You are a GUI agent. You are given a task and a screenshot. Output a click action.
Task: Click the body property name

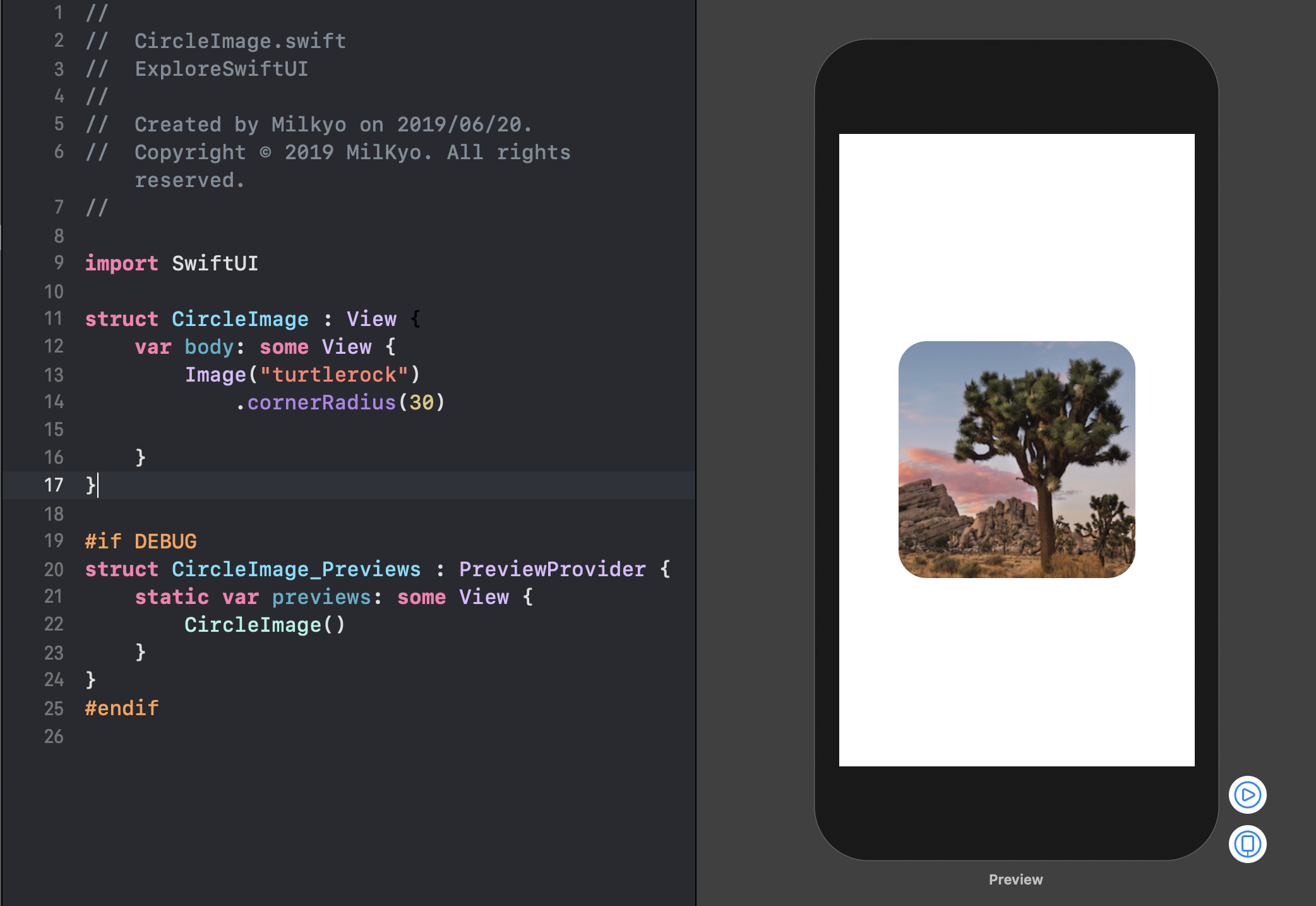(x=208, y=347)
